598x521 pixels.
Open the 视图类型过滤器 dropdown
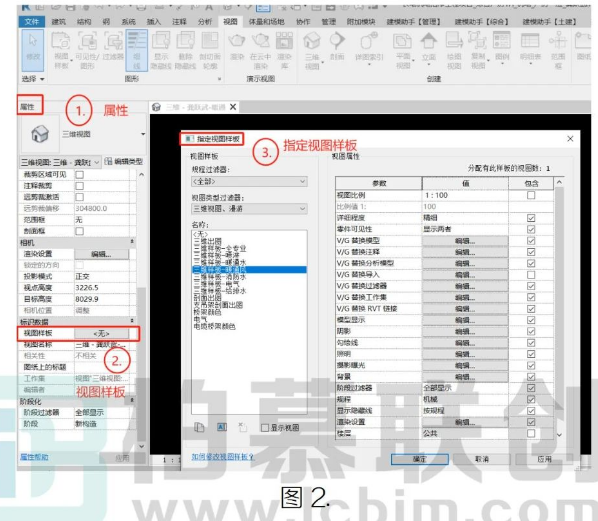click(249, 209)
